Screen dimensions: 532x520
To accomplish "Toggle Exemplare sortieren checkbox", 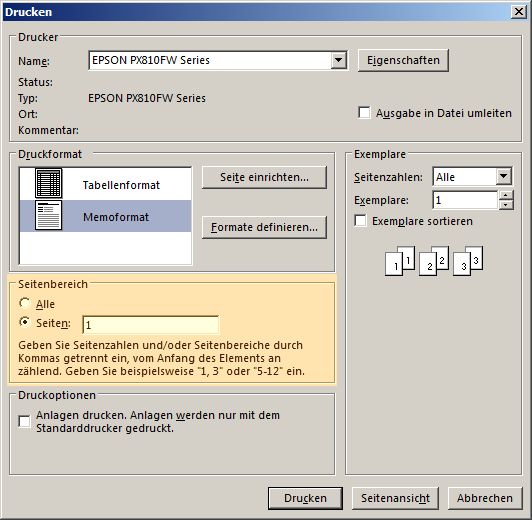I will tap(360, 220).
